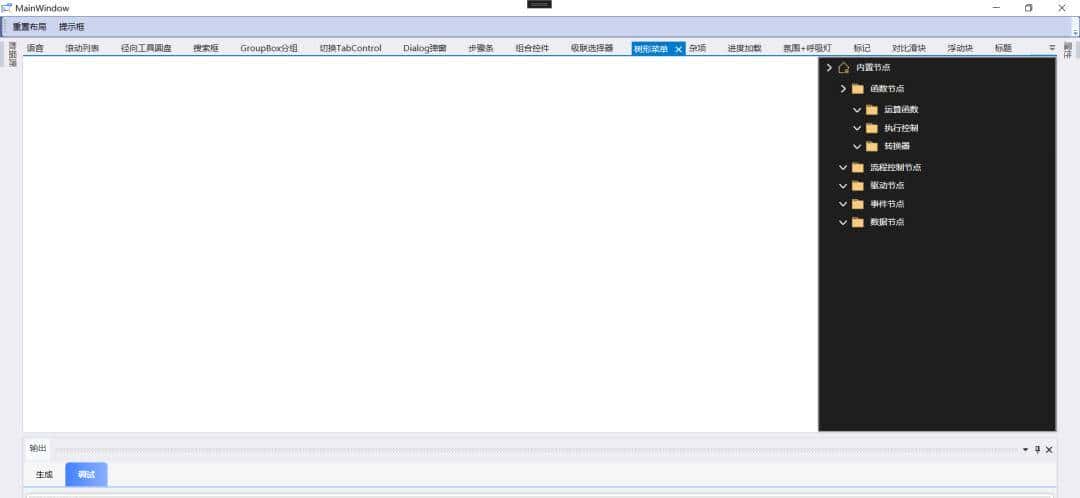Screen dimensions: 1080x498
Task: Toggle the chevron of 转换器
Action: pyautogui.click(x=857, y=146)
